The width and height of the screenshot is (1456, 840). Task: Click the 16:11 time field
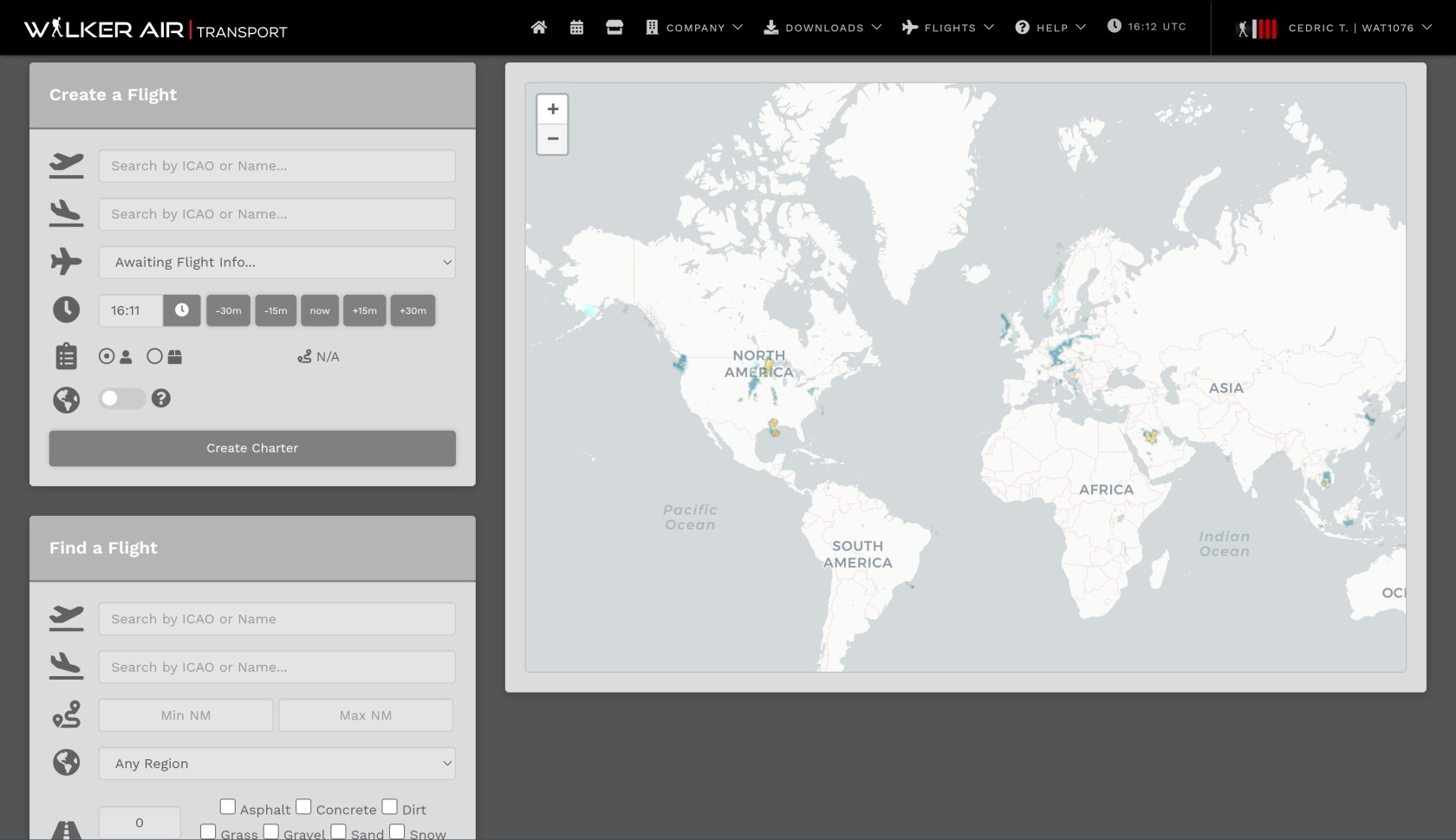click(x=131, y=310)
